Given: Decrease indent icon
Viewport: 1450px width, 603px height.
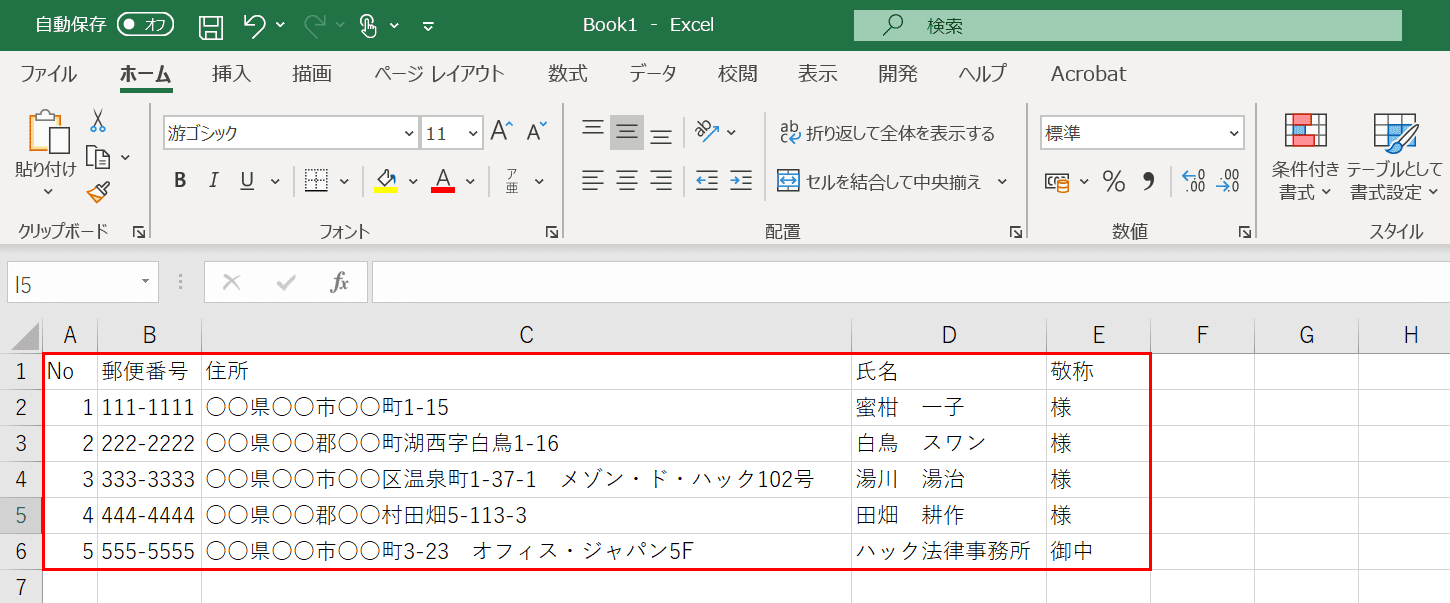Looking at the screenshot, I should pyautogui.click(x=707, y=181).
